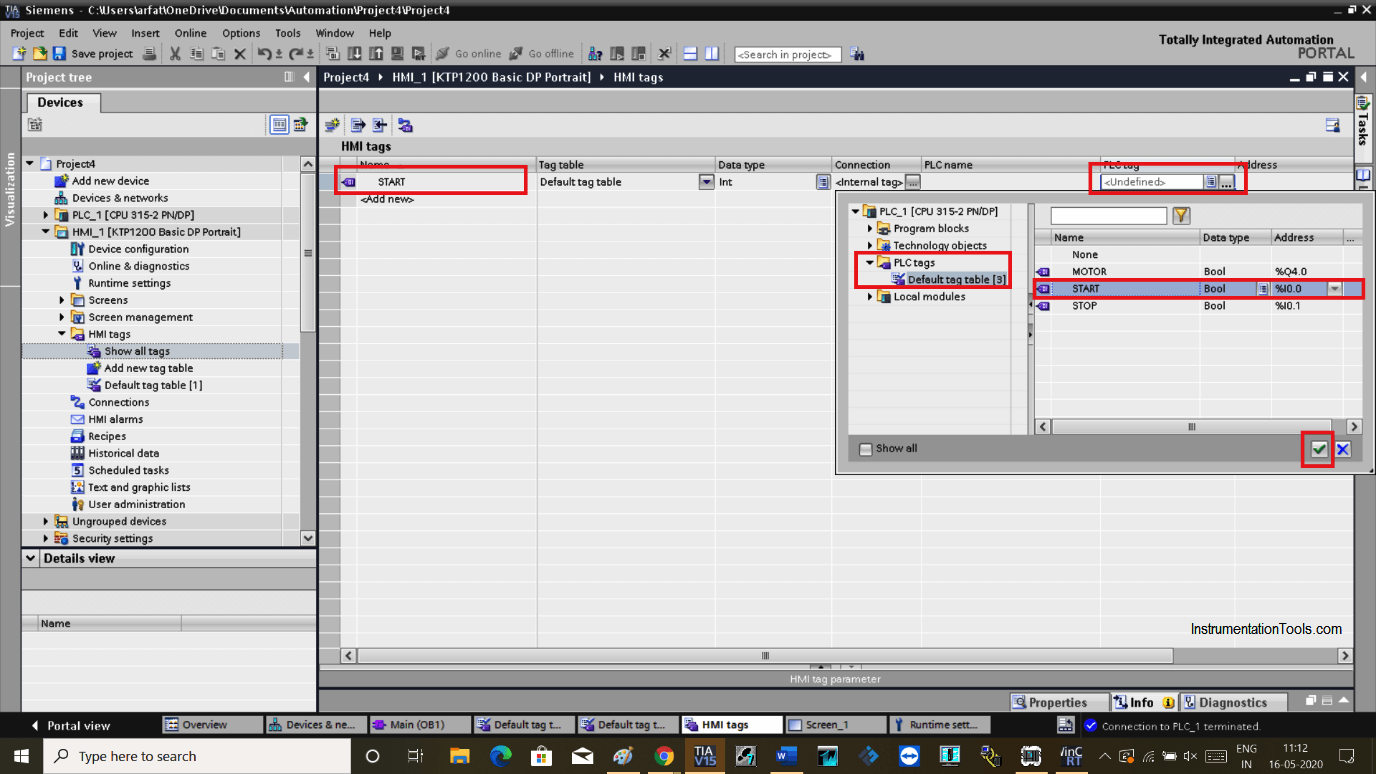Open the Tag table dropdown arrow
The width and height of the screenshot is (1376, 774).
[x=707, y=182]
